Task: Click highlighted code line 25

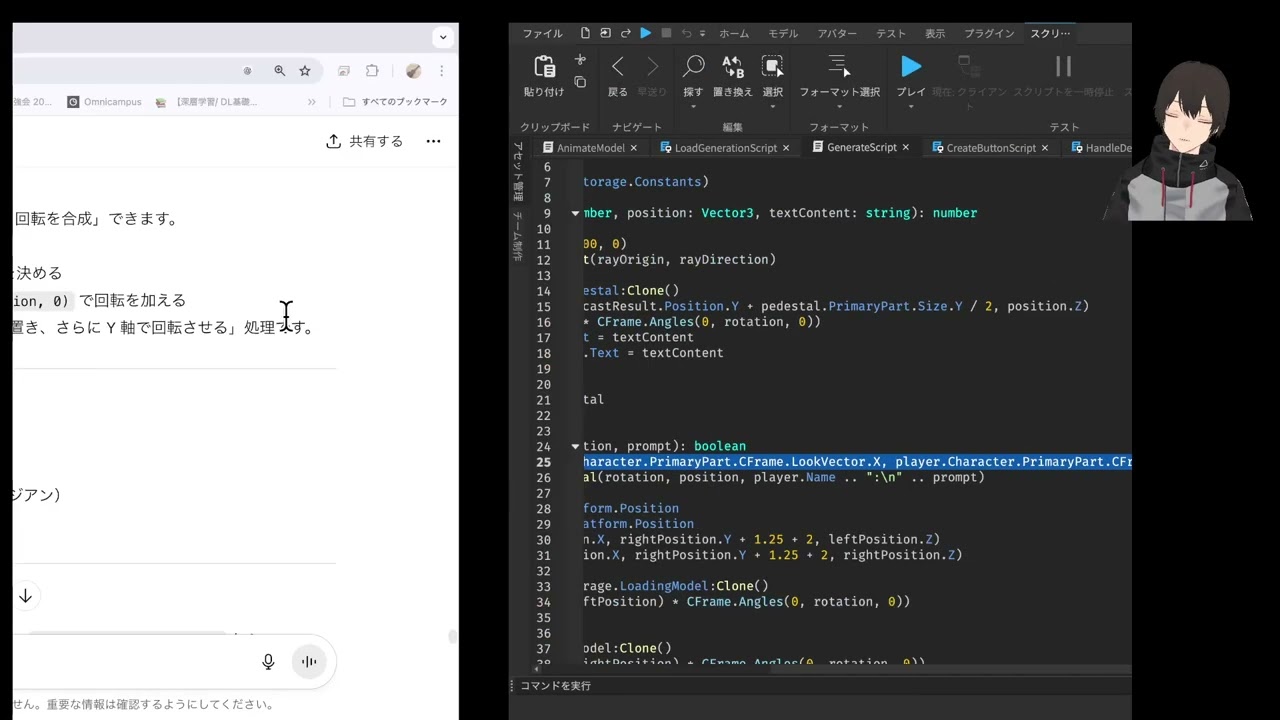Action: tap(857, 462)
